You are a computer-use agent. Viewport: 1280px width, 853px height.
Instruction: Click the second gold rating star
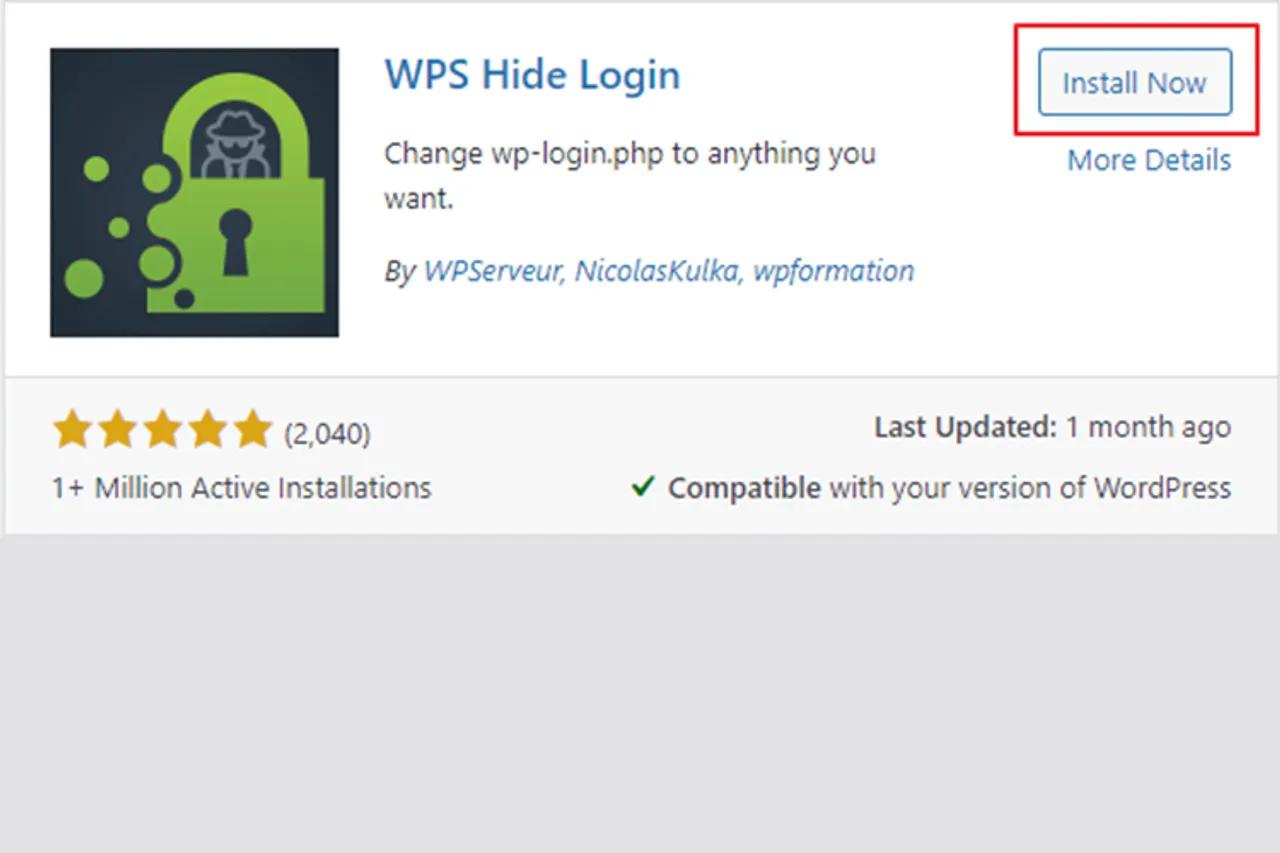[118, 430]
